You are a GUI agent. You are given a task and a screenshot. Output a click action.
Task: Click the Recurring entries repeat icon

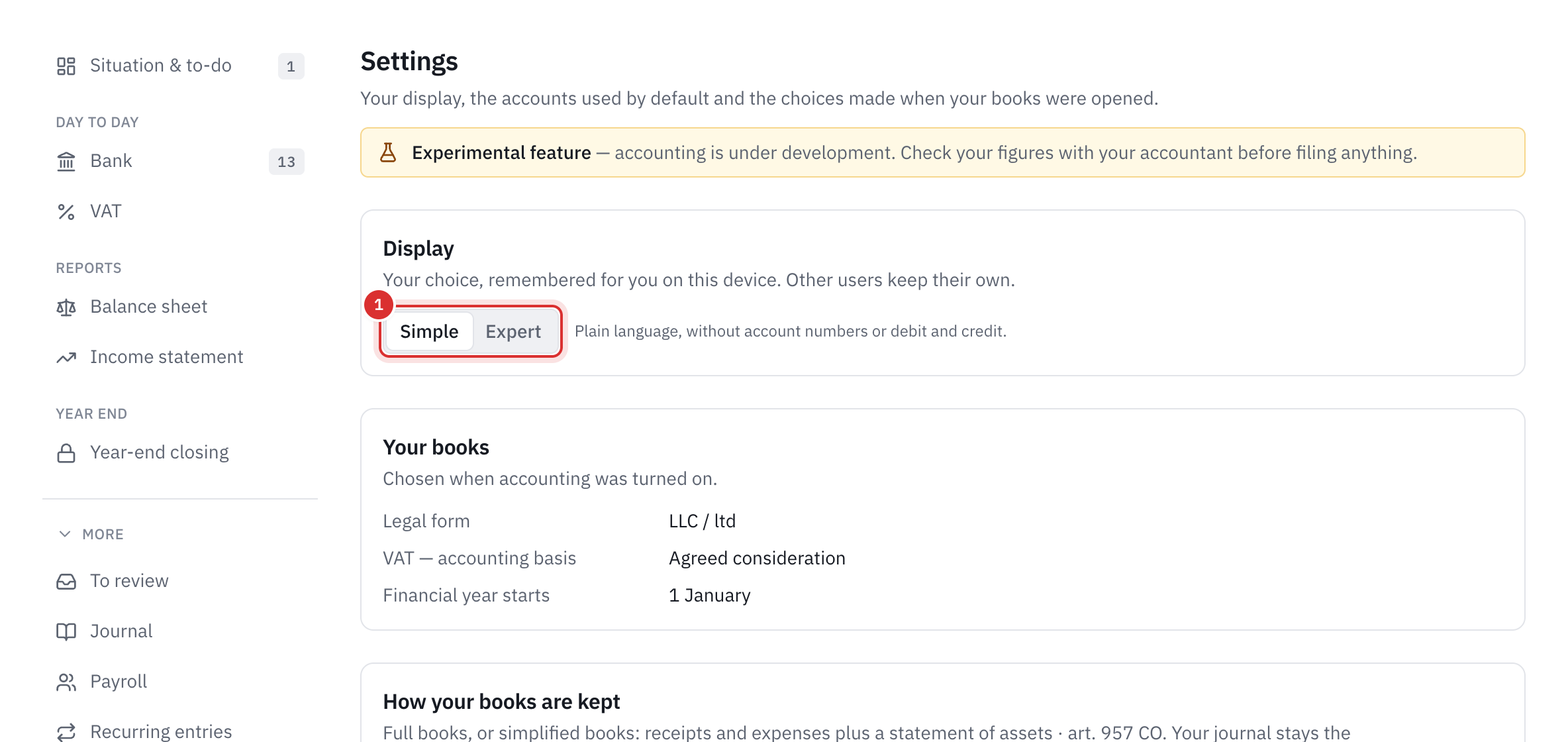point(66,731)
